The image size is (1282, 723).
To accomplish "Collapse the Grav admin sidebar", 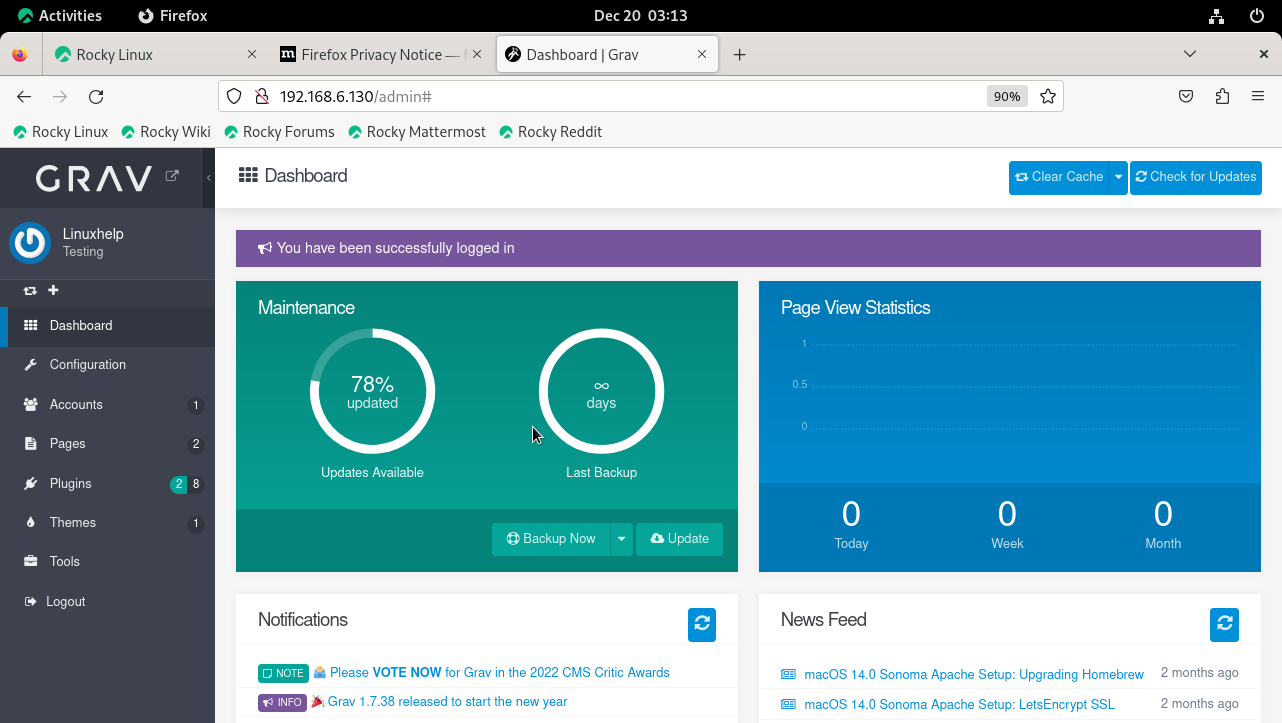I will coord(209,177).
